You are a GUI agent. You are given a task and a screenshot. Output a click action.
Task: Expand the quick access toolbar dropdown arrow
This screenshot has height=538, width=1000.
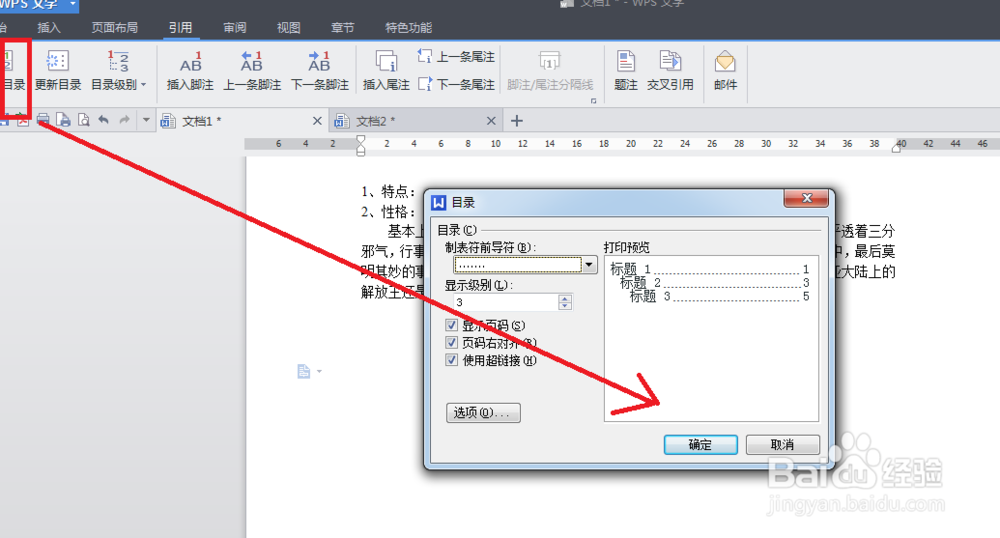(146, 120)
